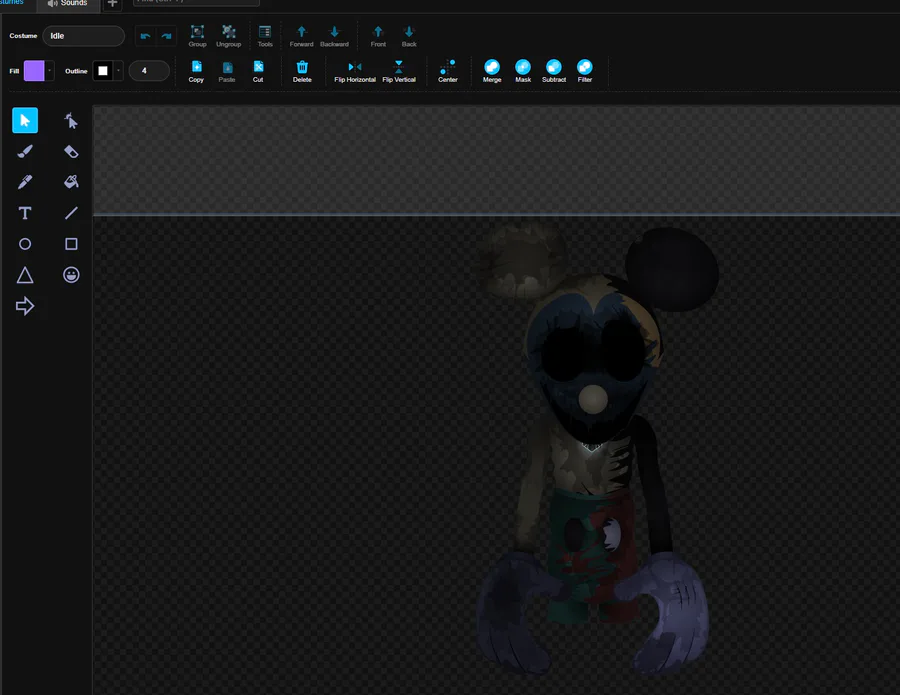Move selection Backward one layer
This screenshot has height=695, width=900.
[x=334, y=36]
